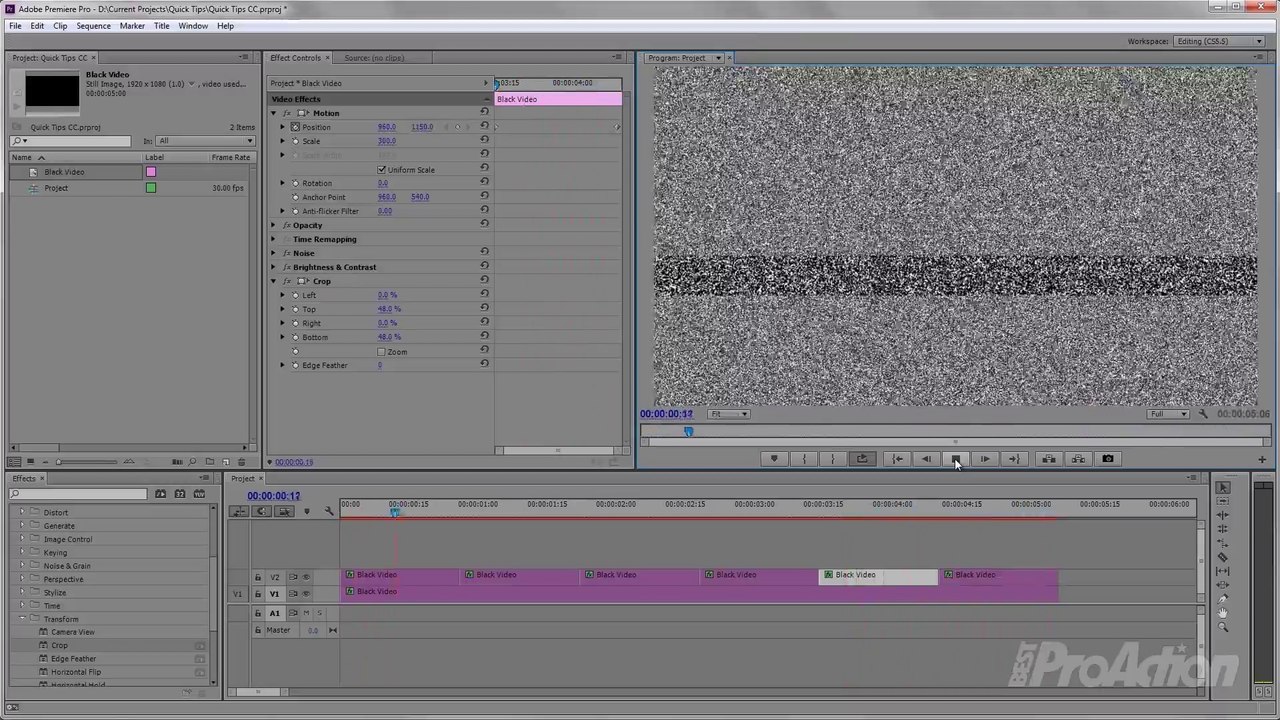
Task: Solo the A1 audio track
Action: point(319,613)
